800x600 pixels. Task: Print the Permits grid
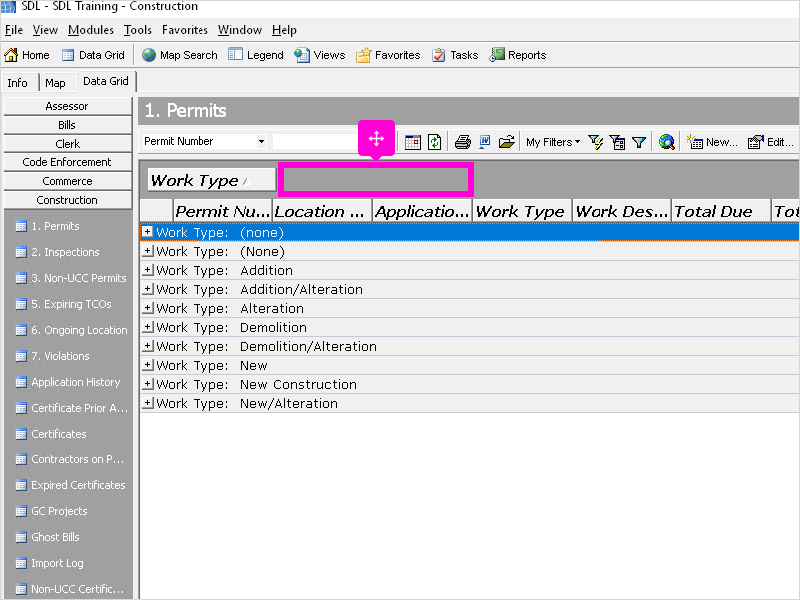pyautogui.click(x=463, y=142)
